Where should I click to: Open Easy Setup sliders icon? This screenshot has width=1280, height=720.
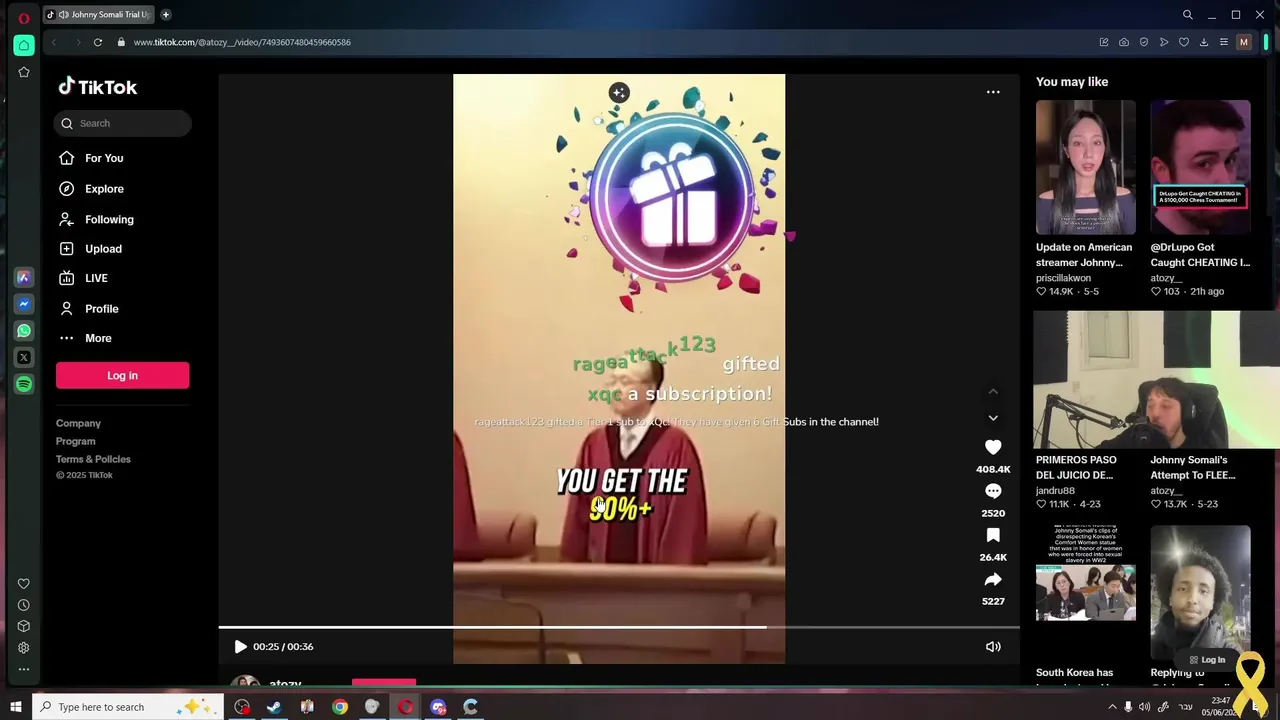tap(1224, 42)
